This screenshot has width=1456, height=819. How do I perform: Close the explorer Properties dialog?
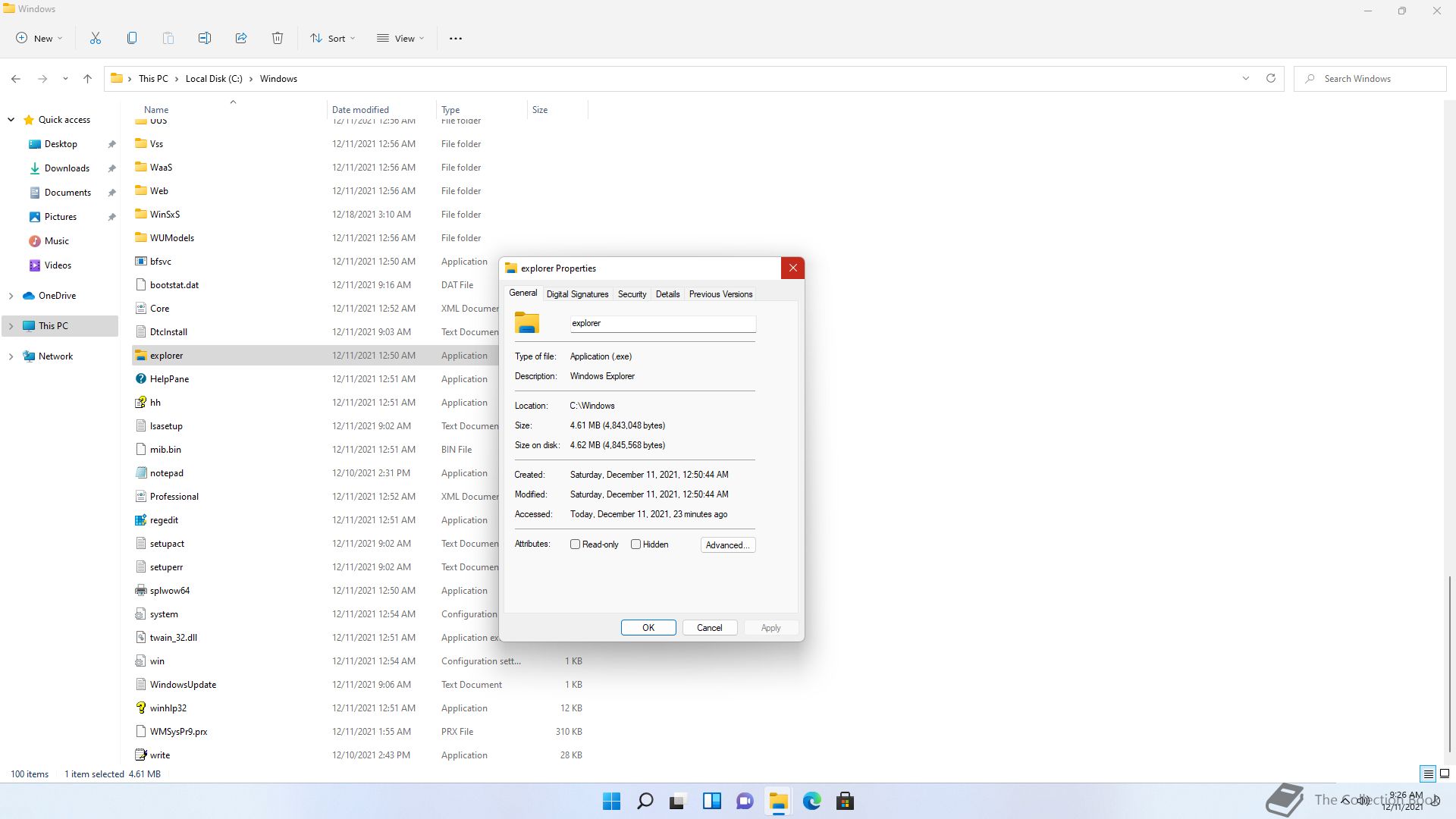pos(792,268)
